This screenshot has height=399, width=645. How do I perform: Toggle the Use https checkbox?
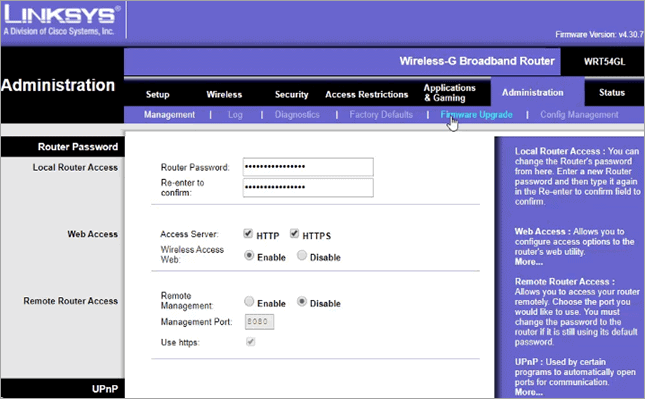coord(250,341)
